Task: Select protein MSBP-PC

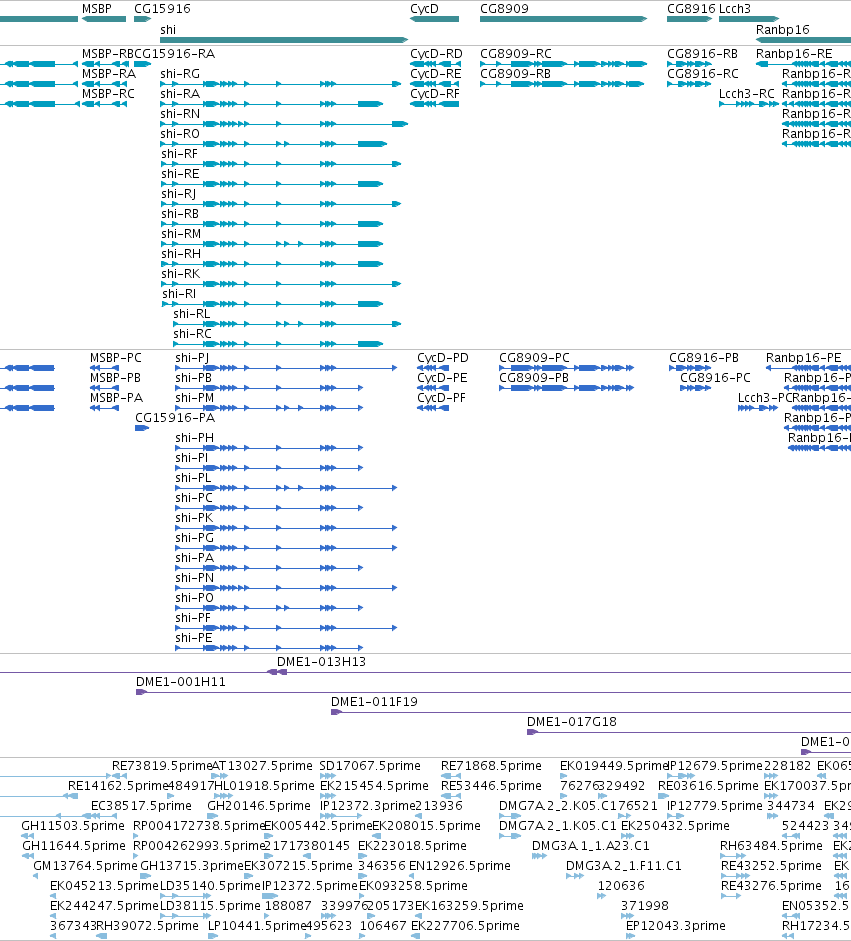Action: (x=104, y=368)
